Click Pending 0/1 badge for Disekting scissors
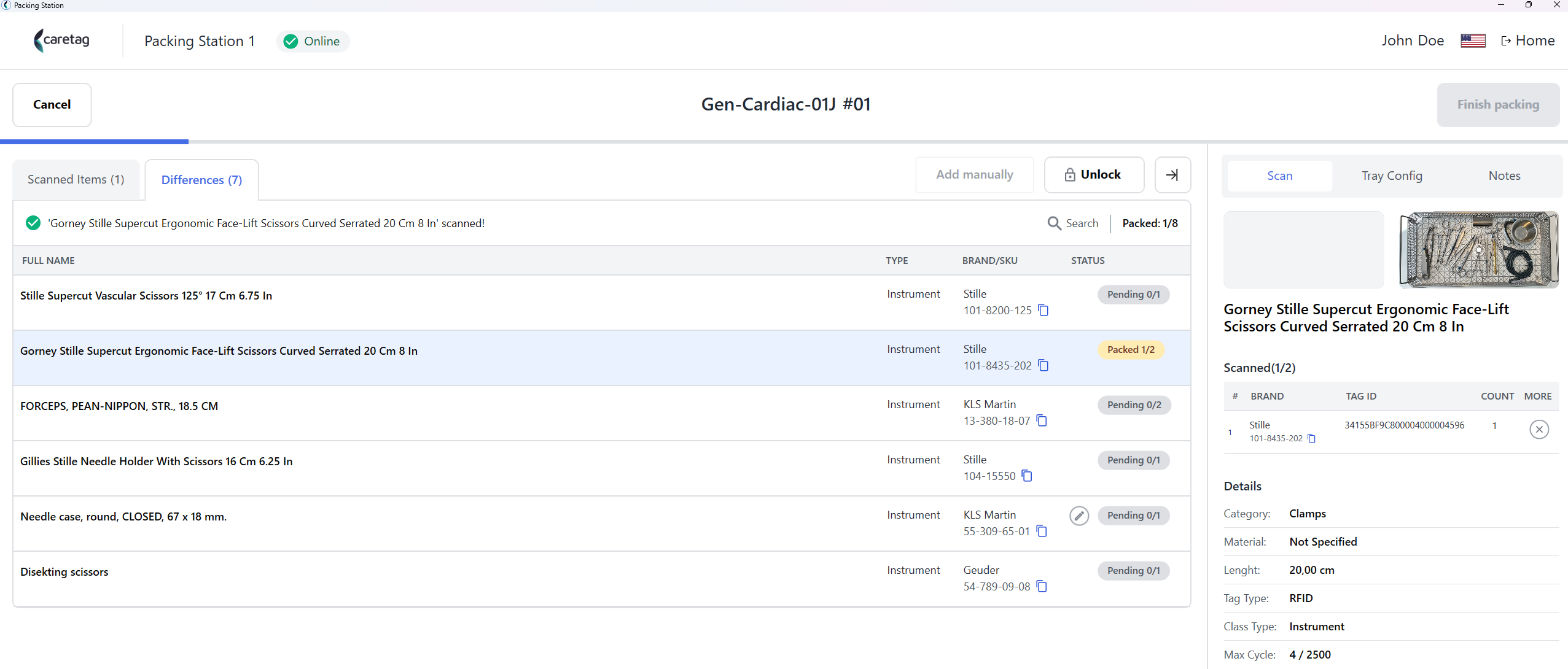1568x669 pixels. 1133,571
